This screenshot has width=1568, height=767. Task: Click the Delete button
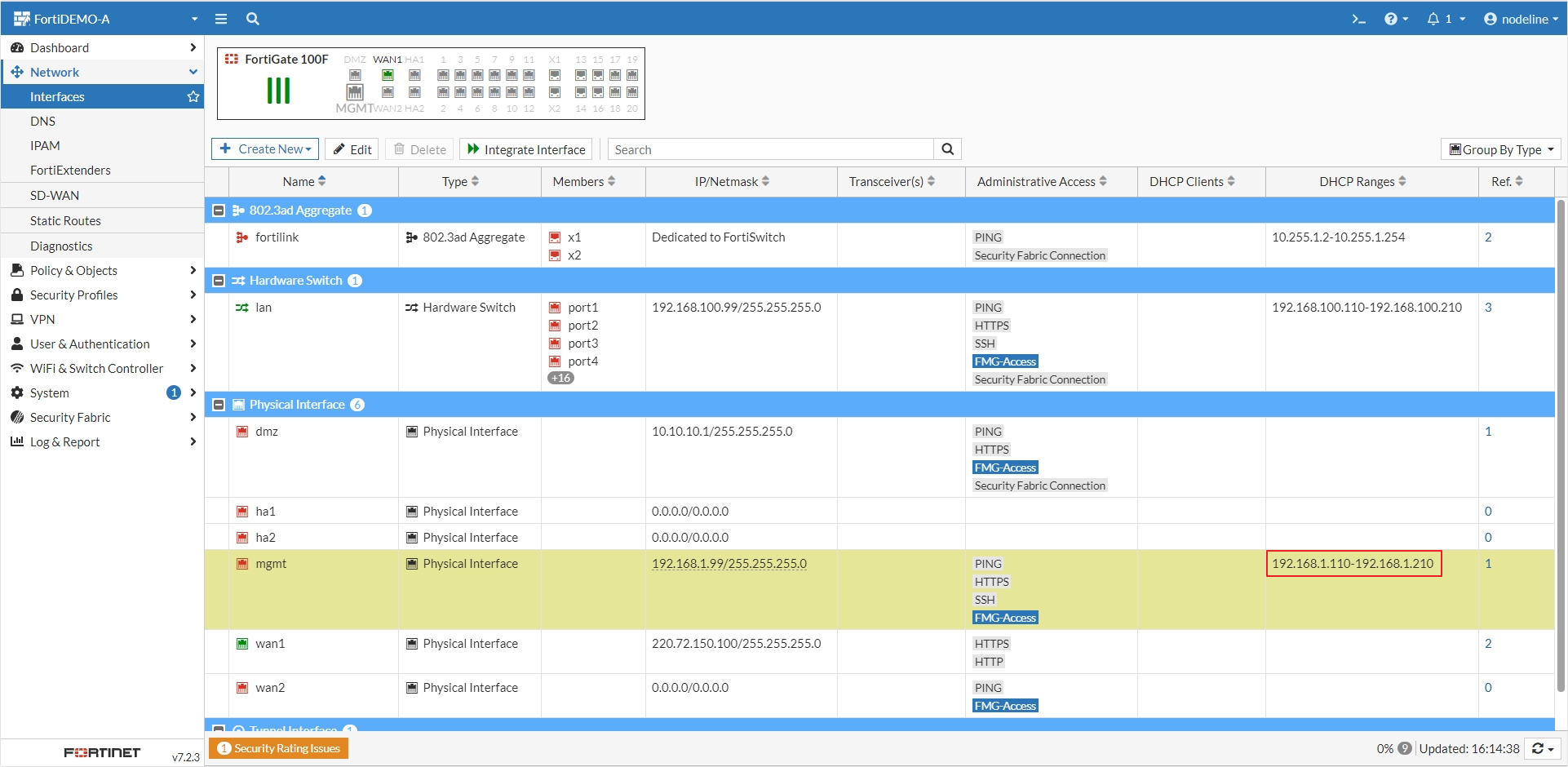[x=419, y=149]
